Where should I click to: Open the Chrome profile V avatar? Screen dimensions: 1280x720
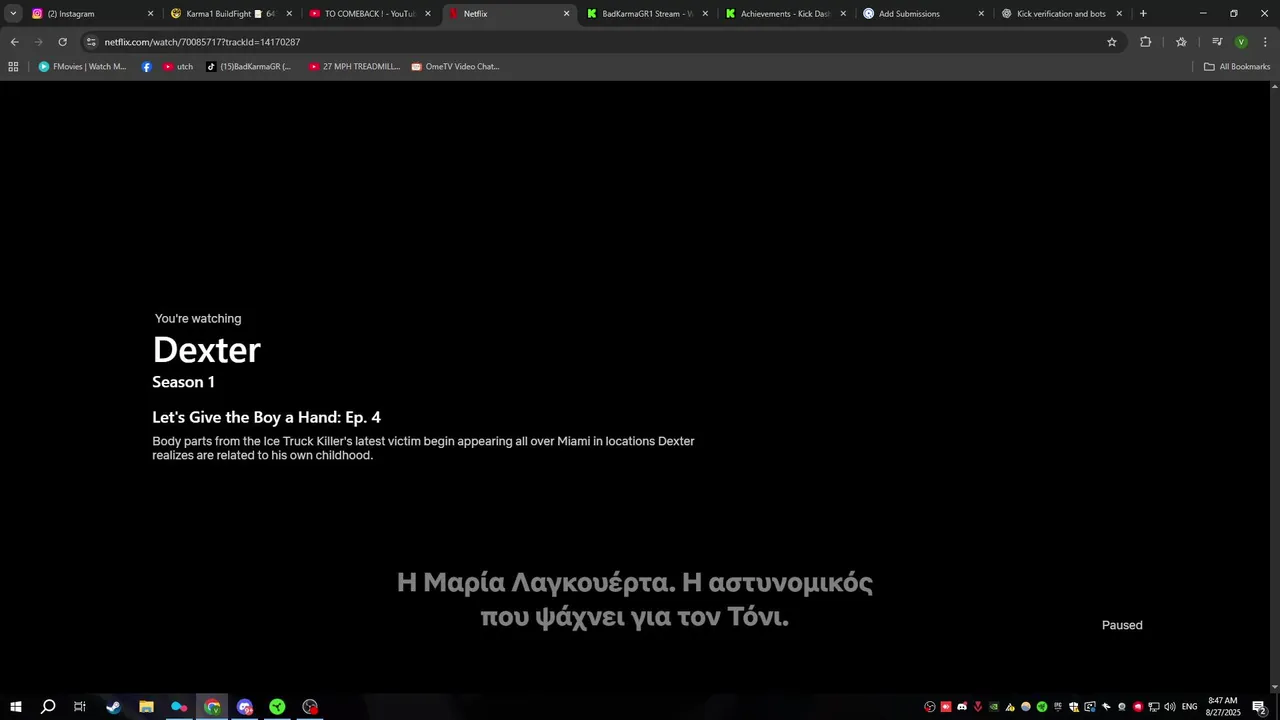click(x=1241, y=42)
